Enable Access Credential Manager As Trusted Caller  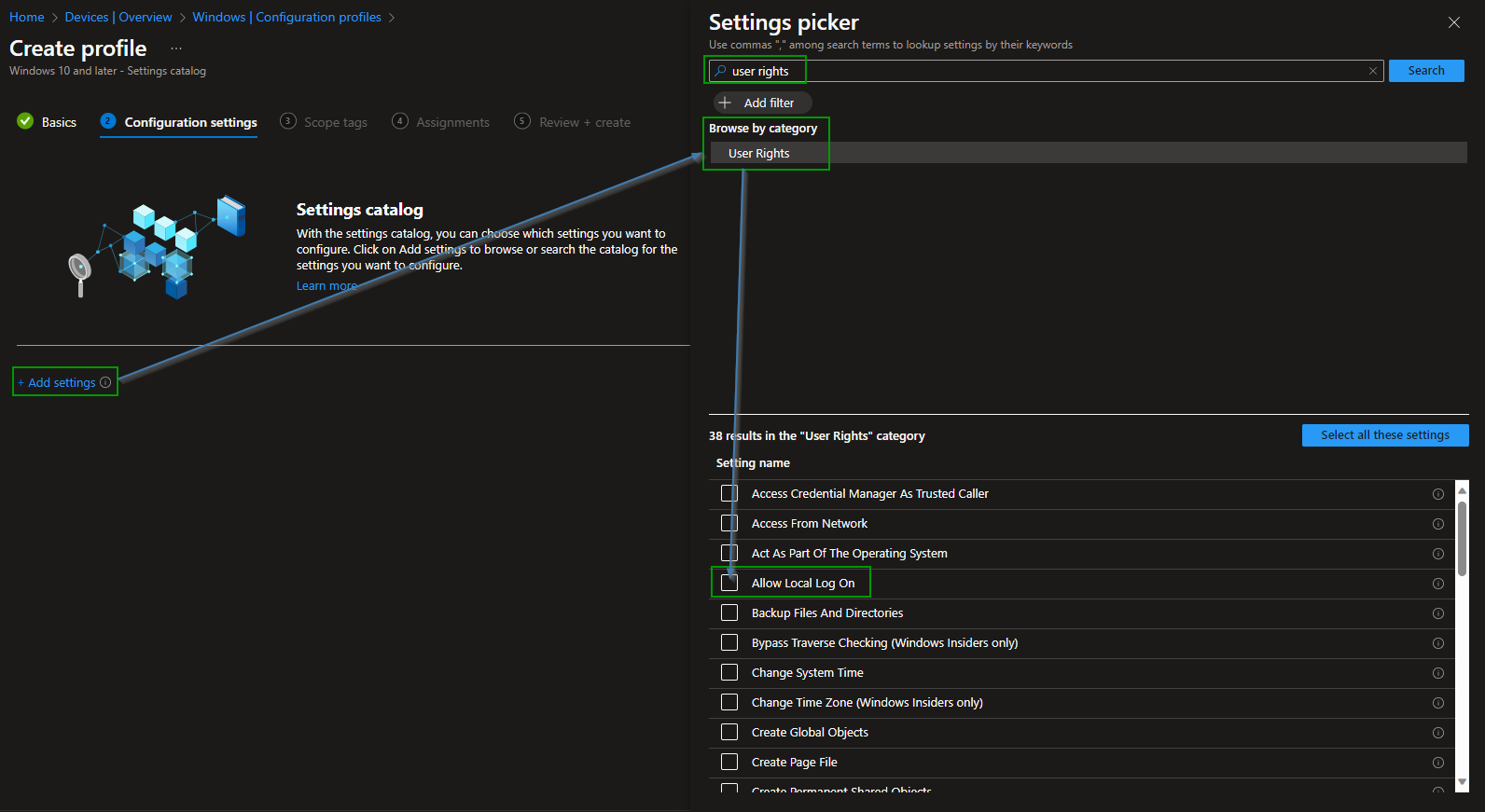(729, 493)
